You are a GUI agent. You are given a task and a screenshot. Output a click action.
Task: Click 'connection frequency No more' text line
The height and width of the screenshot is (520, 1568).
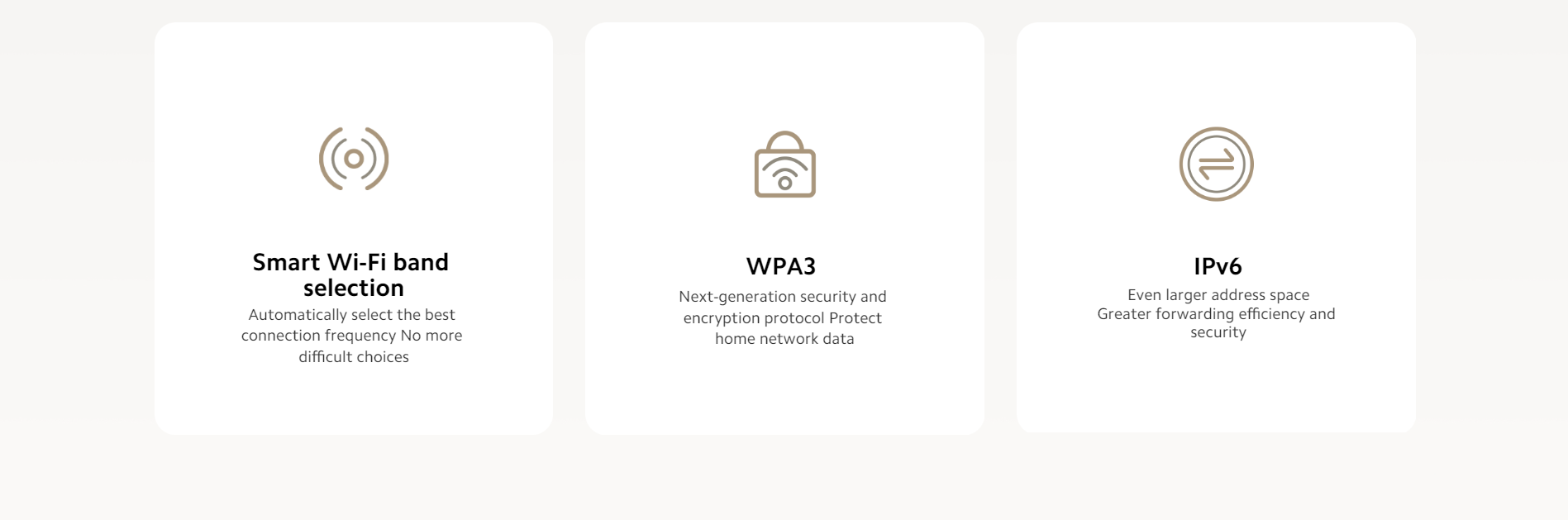[x=352, y=336]
